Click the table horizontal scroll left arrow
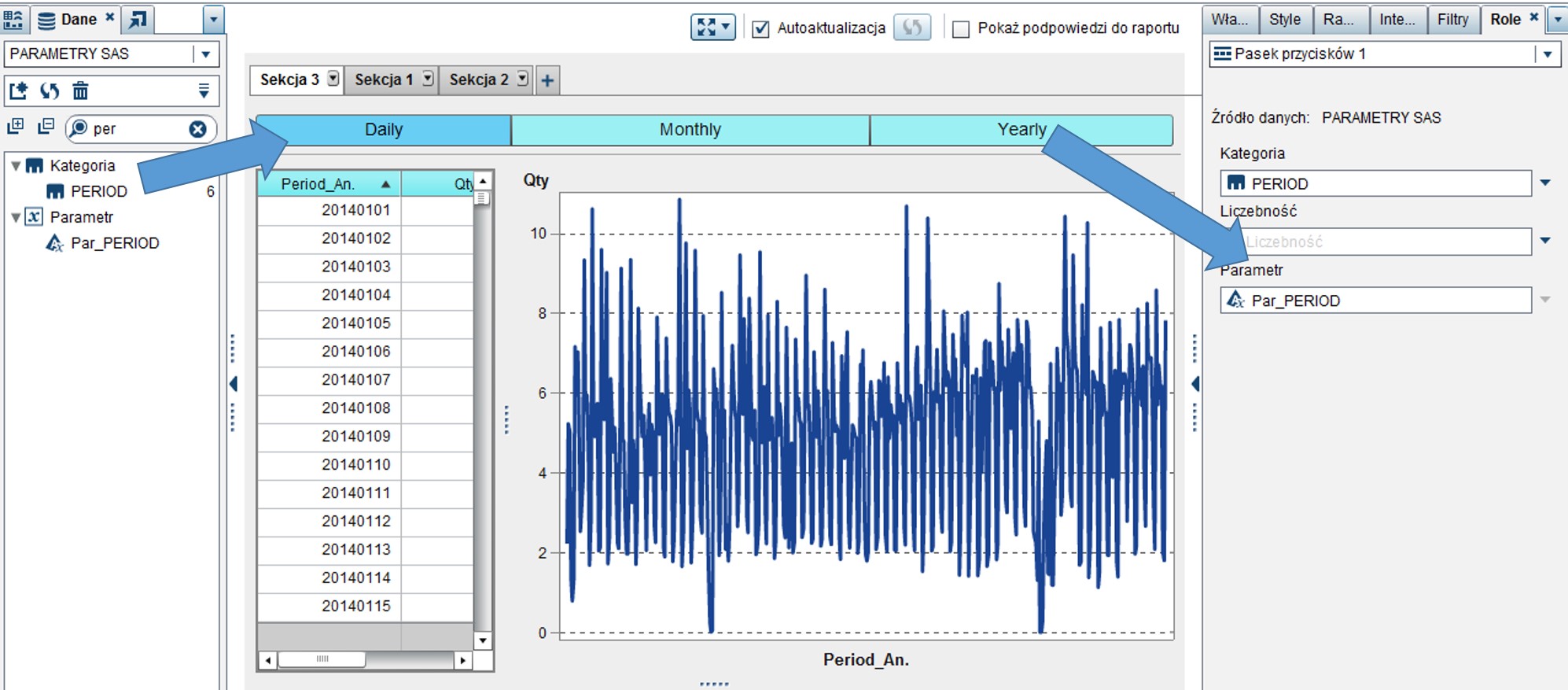Image resolution: width=1568 pixels, height=690 pixels. tap(268, 661)
